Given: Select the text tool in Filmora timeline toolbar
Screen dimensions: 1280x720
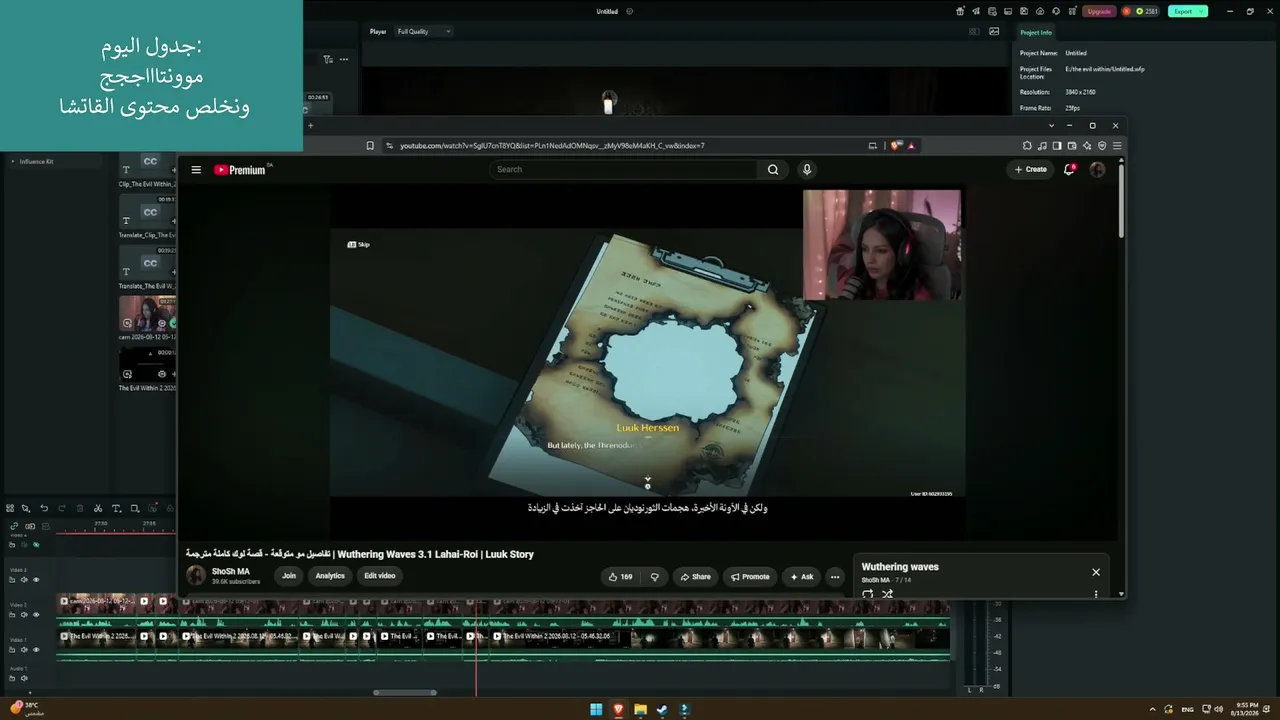Looking at the screenshot, I should point(116,509).
